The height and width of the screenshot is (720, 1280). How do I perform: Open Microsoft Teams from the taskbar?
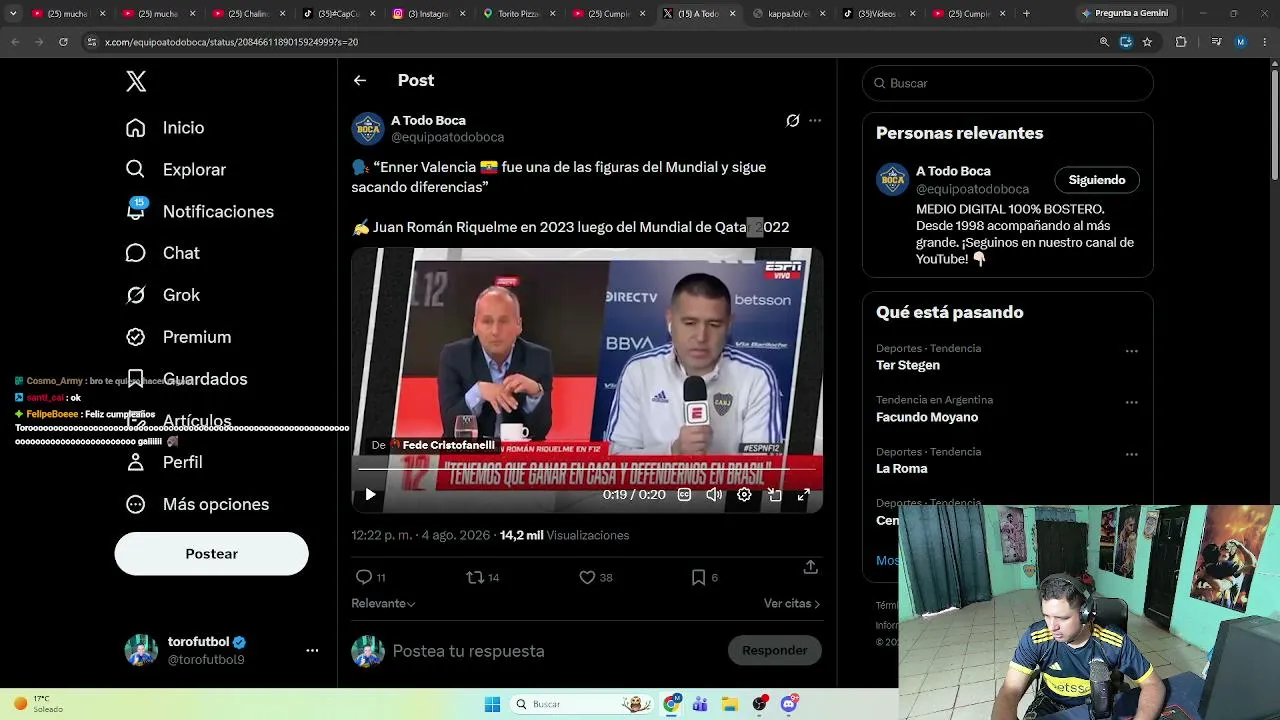(700, 704)
